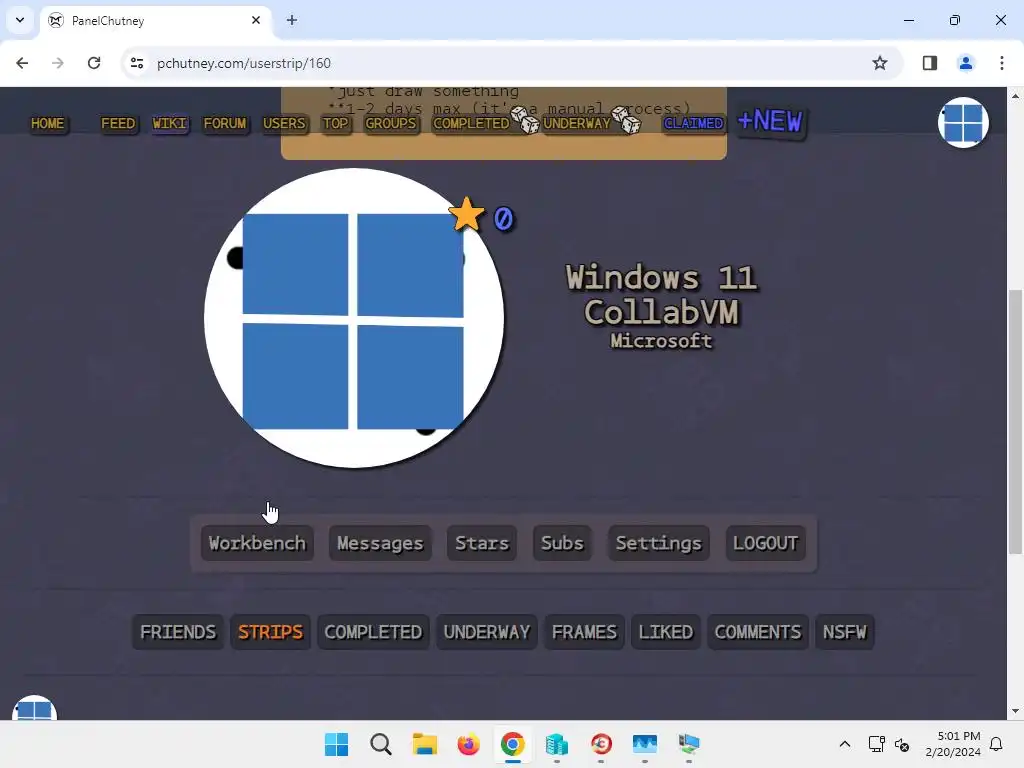Click the page vertical scrollbar thumb
This screenshot has height=768, width=1024.
[x=1015, y=421]
